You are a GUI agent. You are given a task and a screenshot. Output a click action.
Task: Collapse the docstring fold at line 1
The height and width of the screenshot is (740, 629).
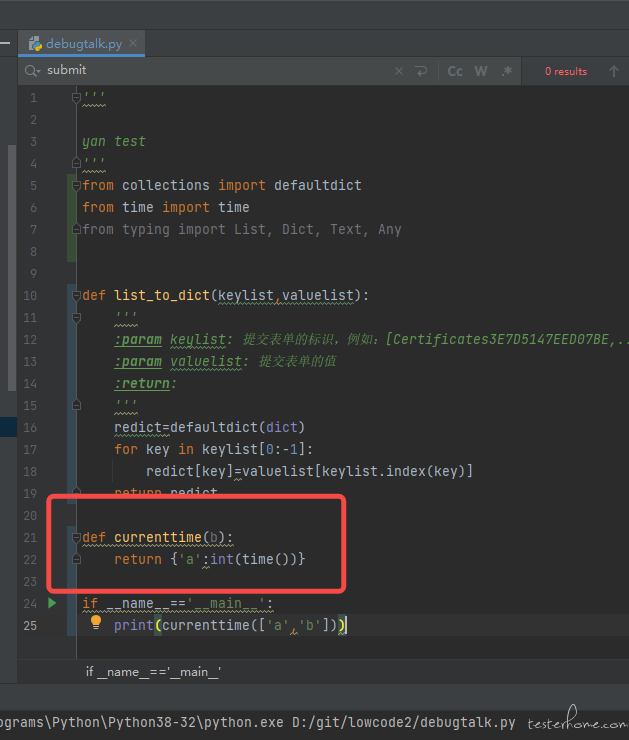[x=76, y=98]
